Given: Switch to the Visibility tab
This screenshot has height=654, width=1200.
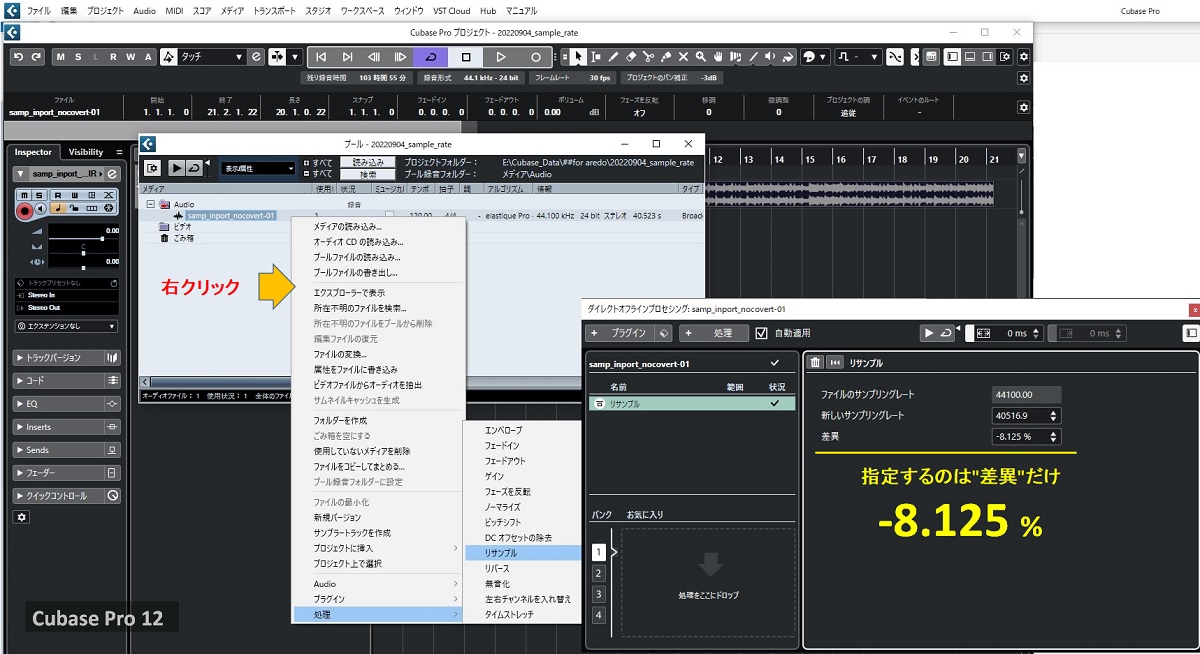Looking at the screenshot, I should 85,152.
